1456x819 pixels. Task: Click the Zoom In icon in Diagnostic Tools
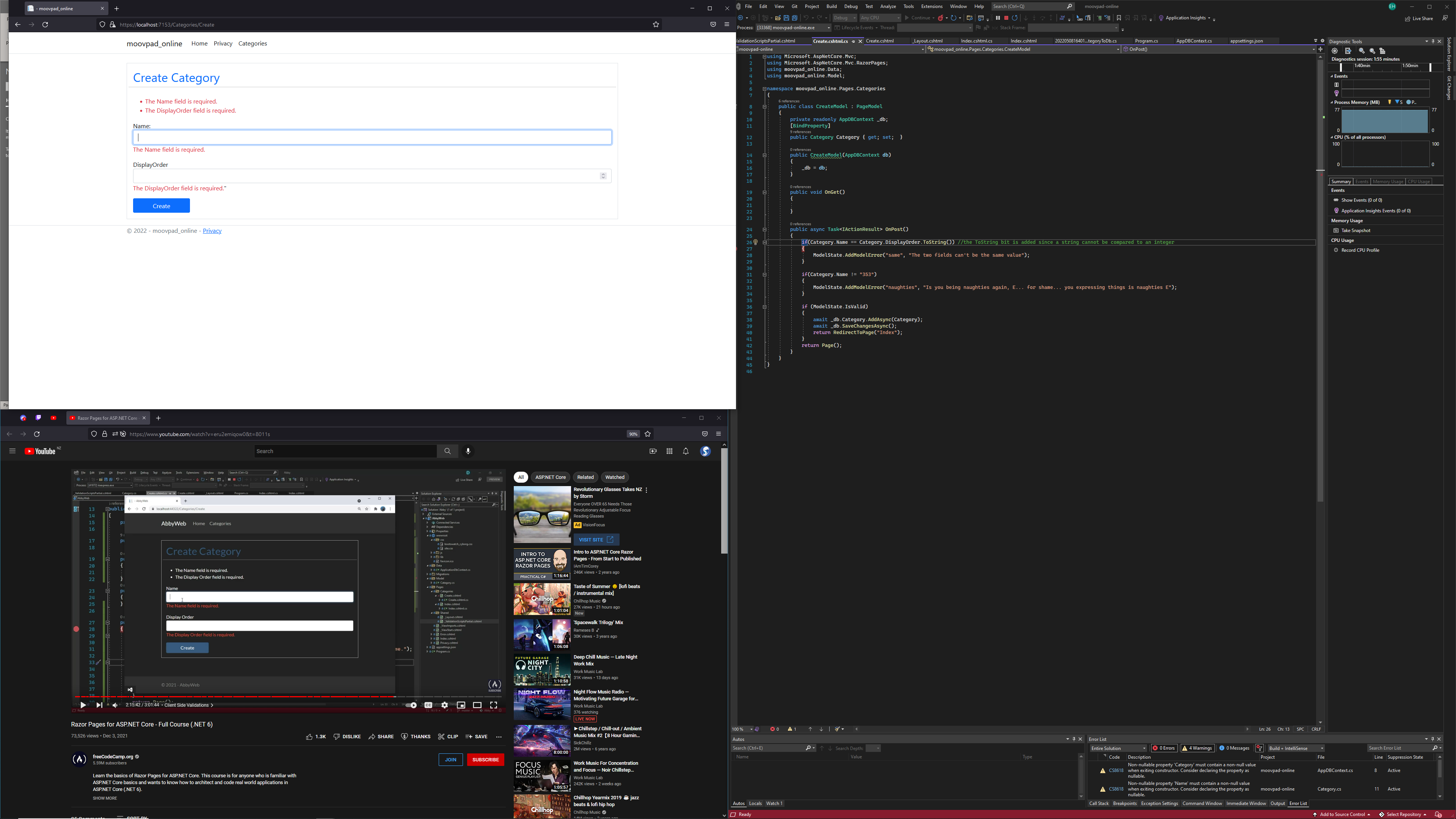[1362, 51]
